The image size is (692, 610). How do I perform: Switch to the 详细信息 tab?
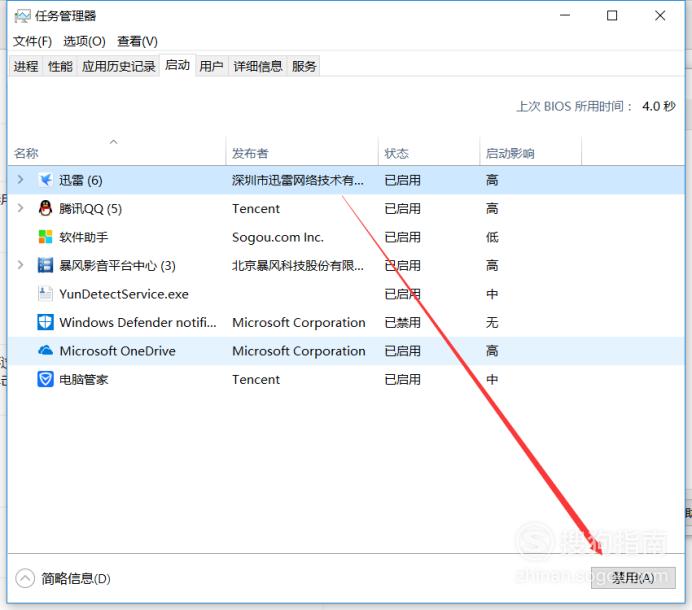[x=258, y=66]
